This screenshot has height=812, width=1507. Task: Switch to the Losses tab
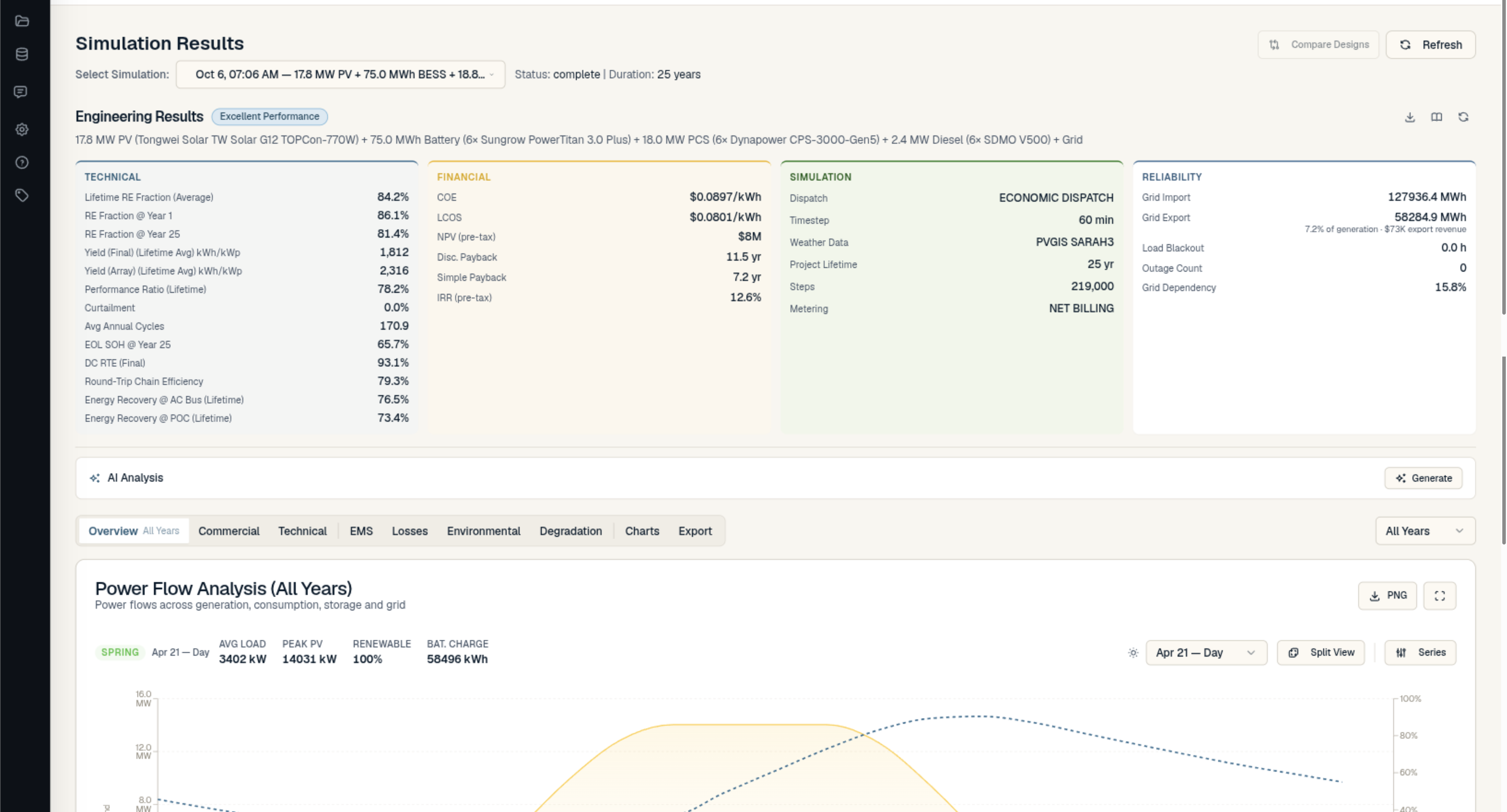click(x=409, y=531)
